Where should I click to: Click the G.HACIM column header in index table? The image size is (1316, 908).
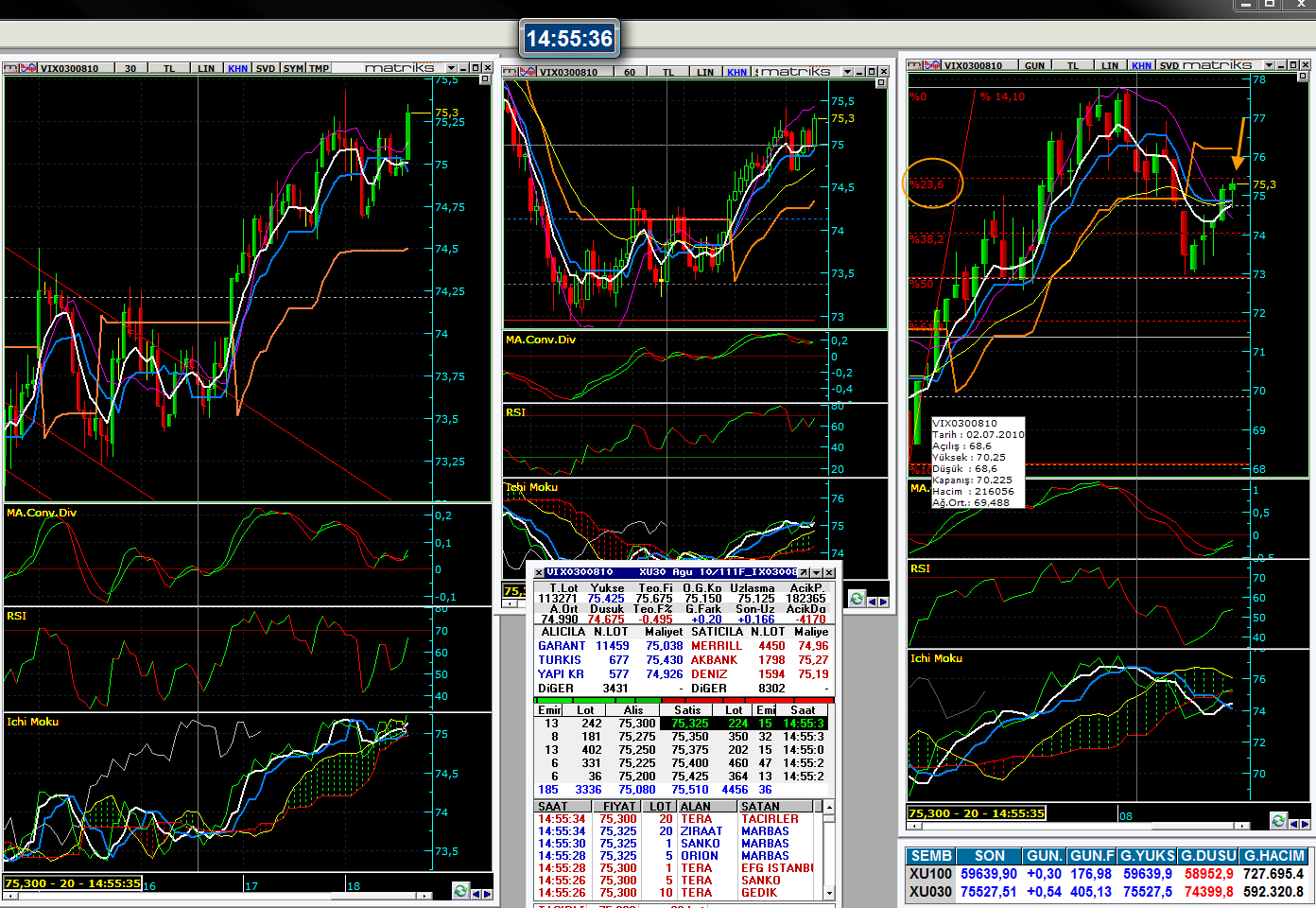tap(1273, 856)
